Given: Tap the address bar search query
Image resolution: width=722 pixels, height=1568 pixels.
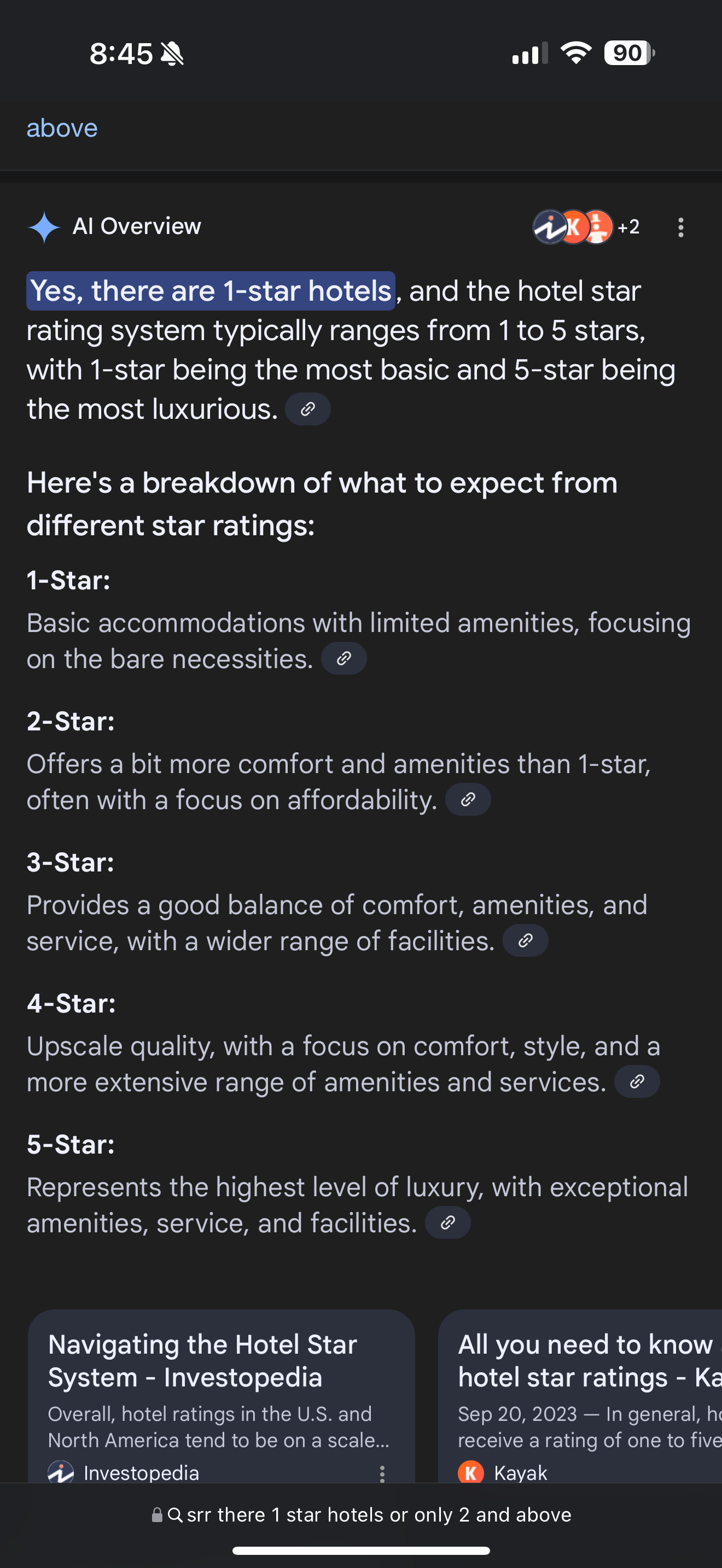Looking at the screenshot, I should click(377, 1514).
